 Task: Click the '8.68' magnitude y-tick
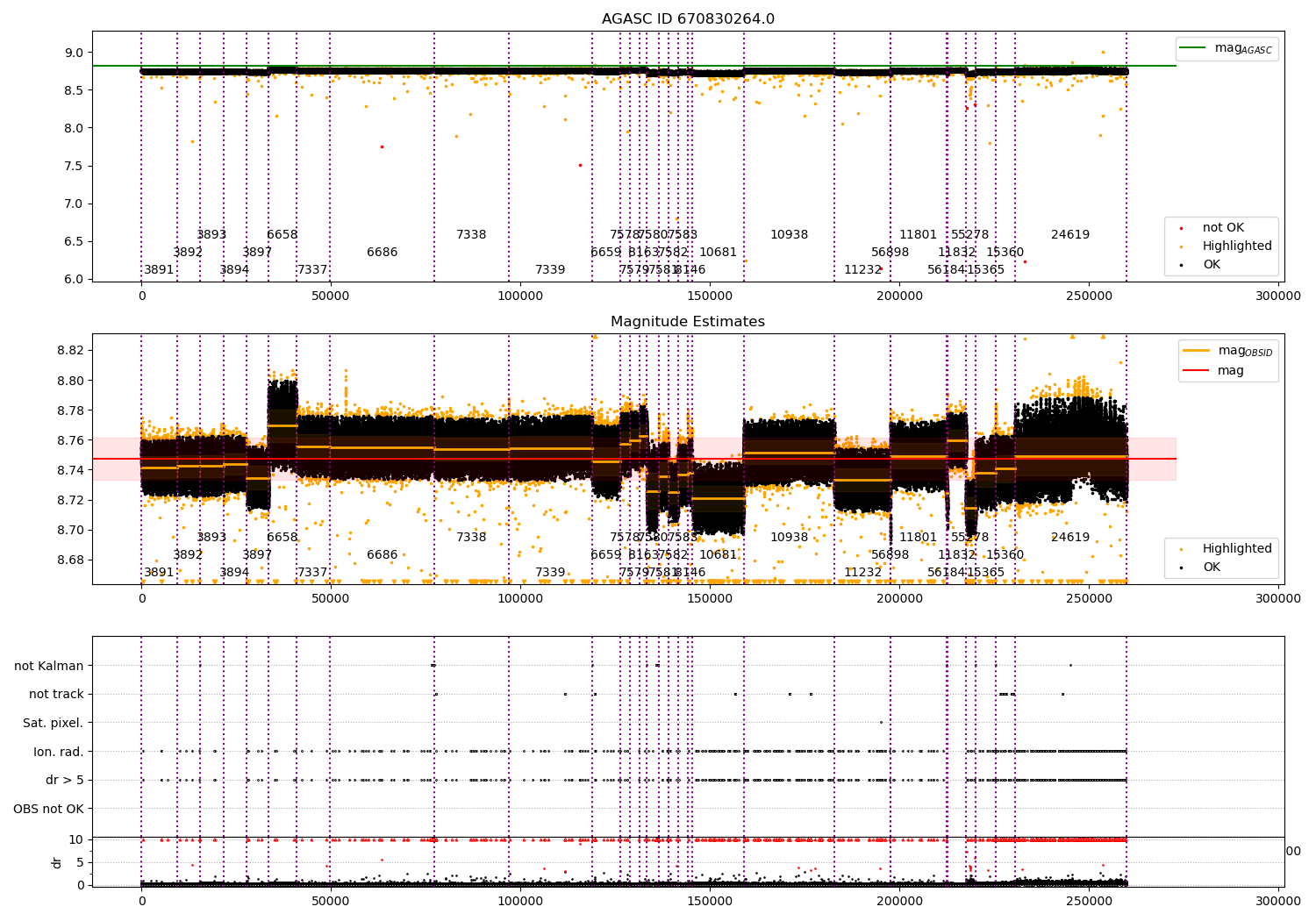(x=71, y=560)
